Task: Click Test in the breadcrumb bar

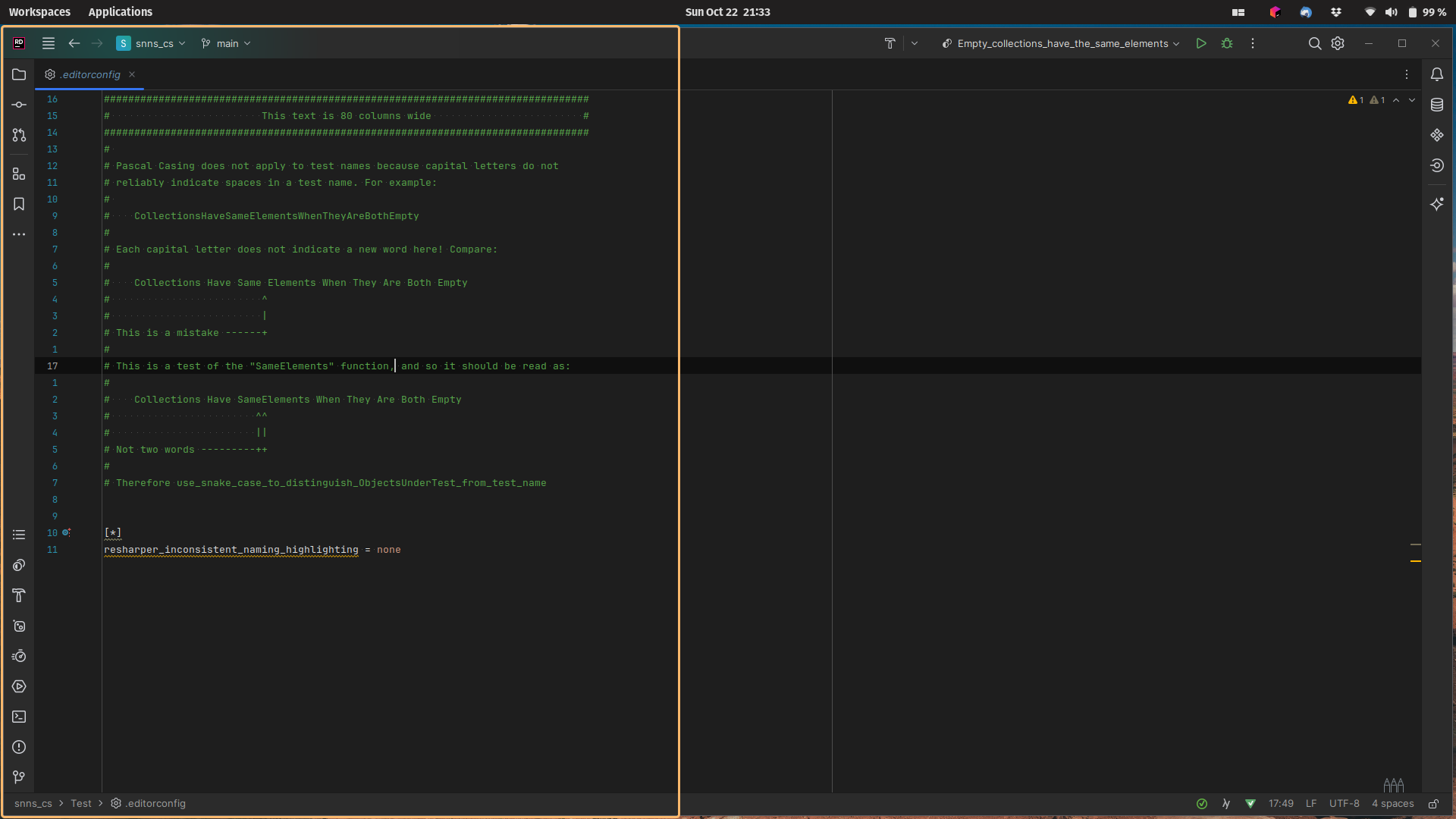Action: pyautogui.click(x=81, y=804)
